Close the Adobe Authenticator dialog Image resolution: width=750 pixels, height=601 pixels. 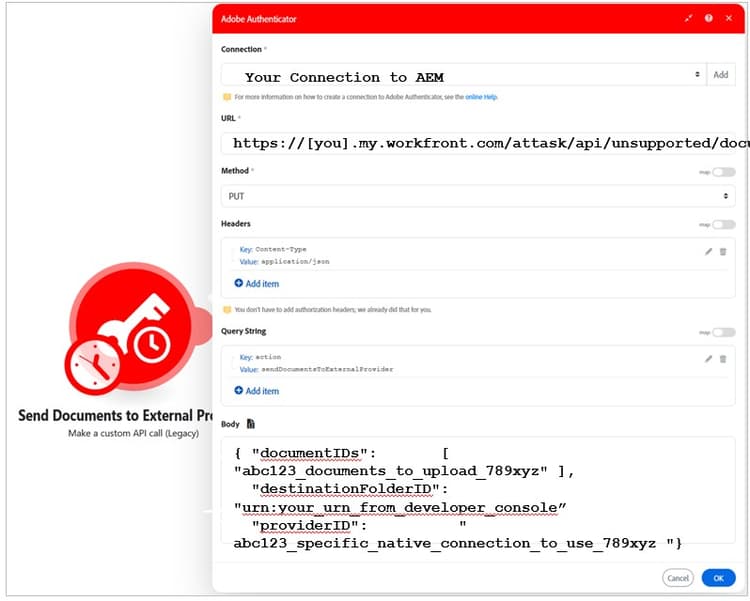[728, 18]
